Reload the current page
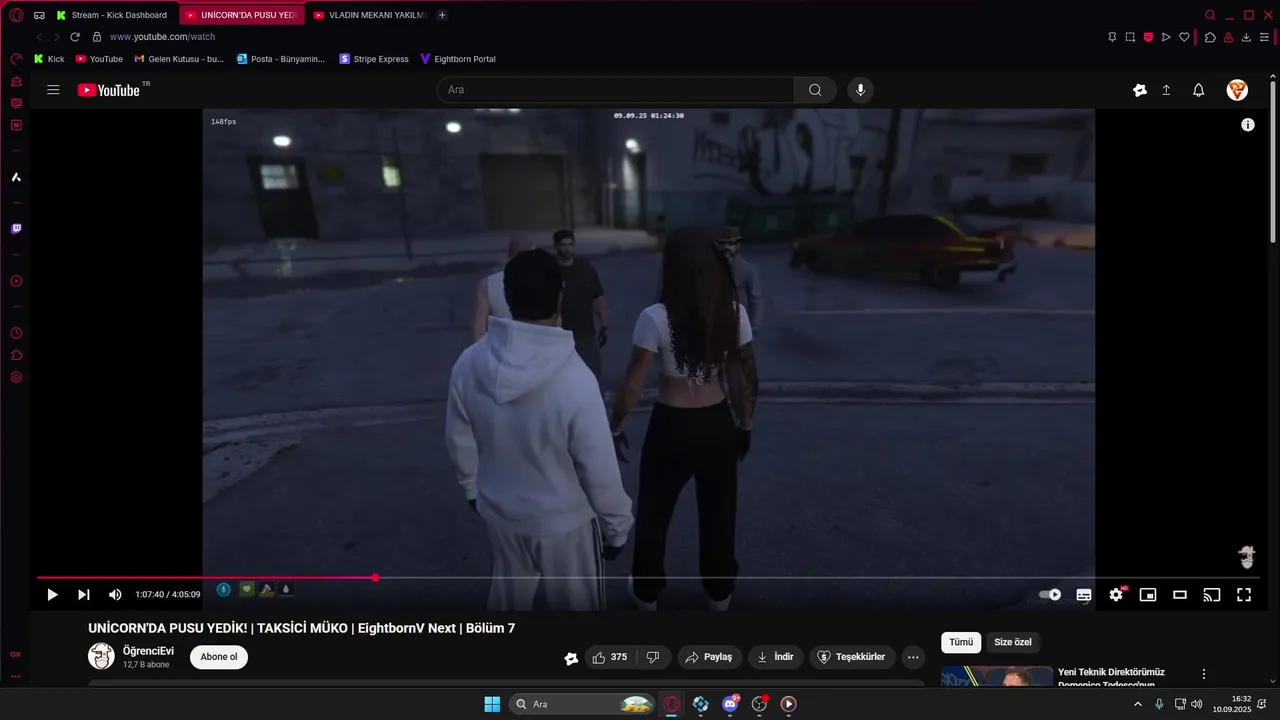1280x720 pixels. 75,37
